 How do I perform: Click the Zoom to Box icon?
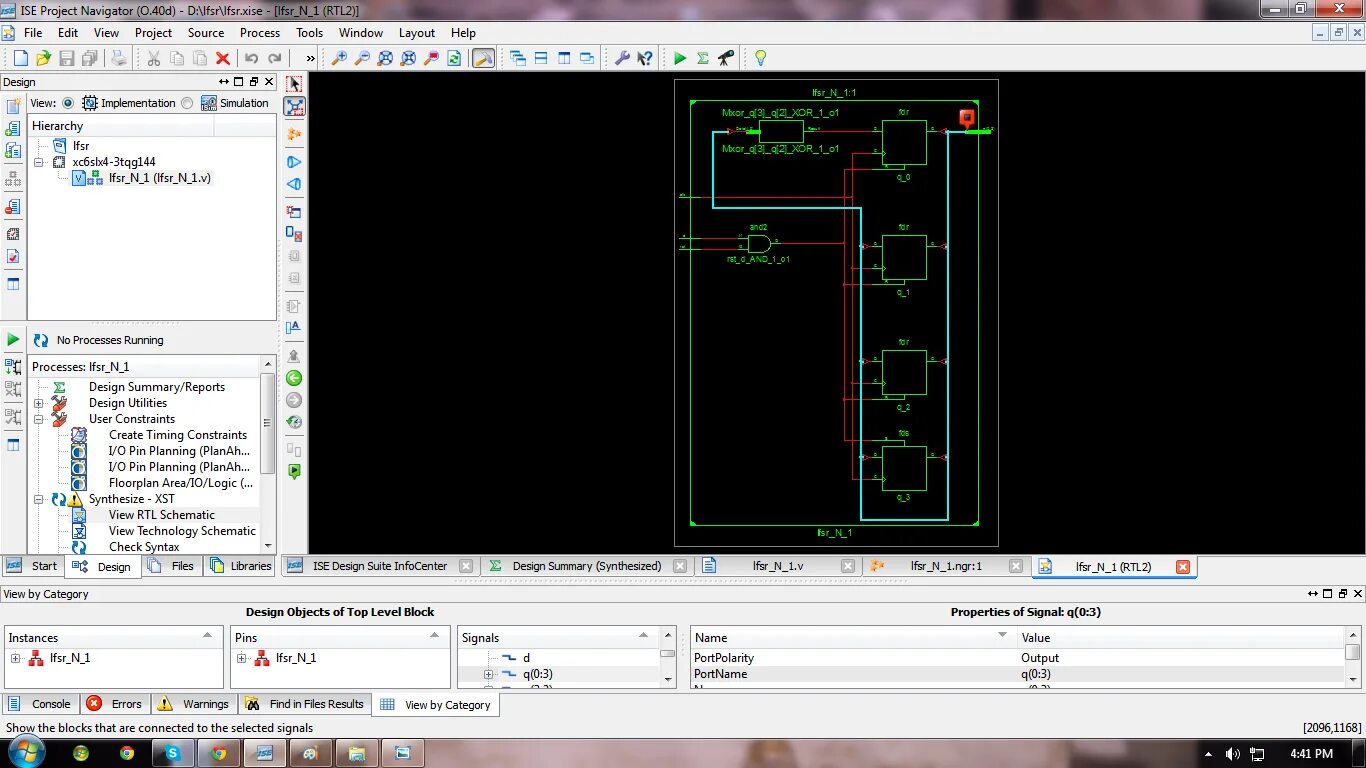(408, 58)
